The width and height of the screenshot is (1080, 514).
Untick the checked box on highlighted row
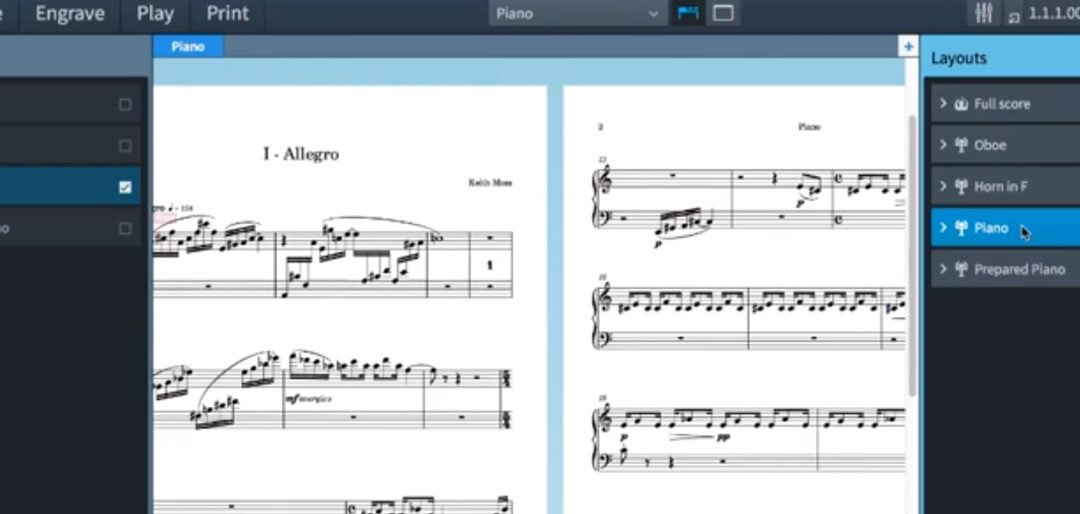pos(125,187)
